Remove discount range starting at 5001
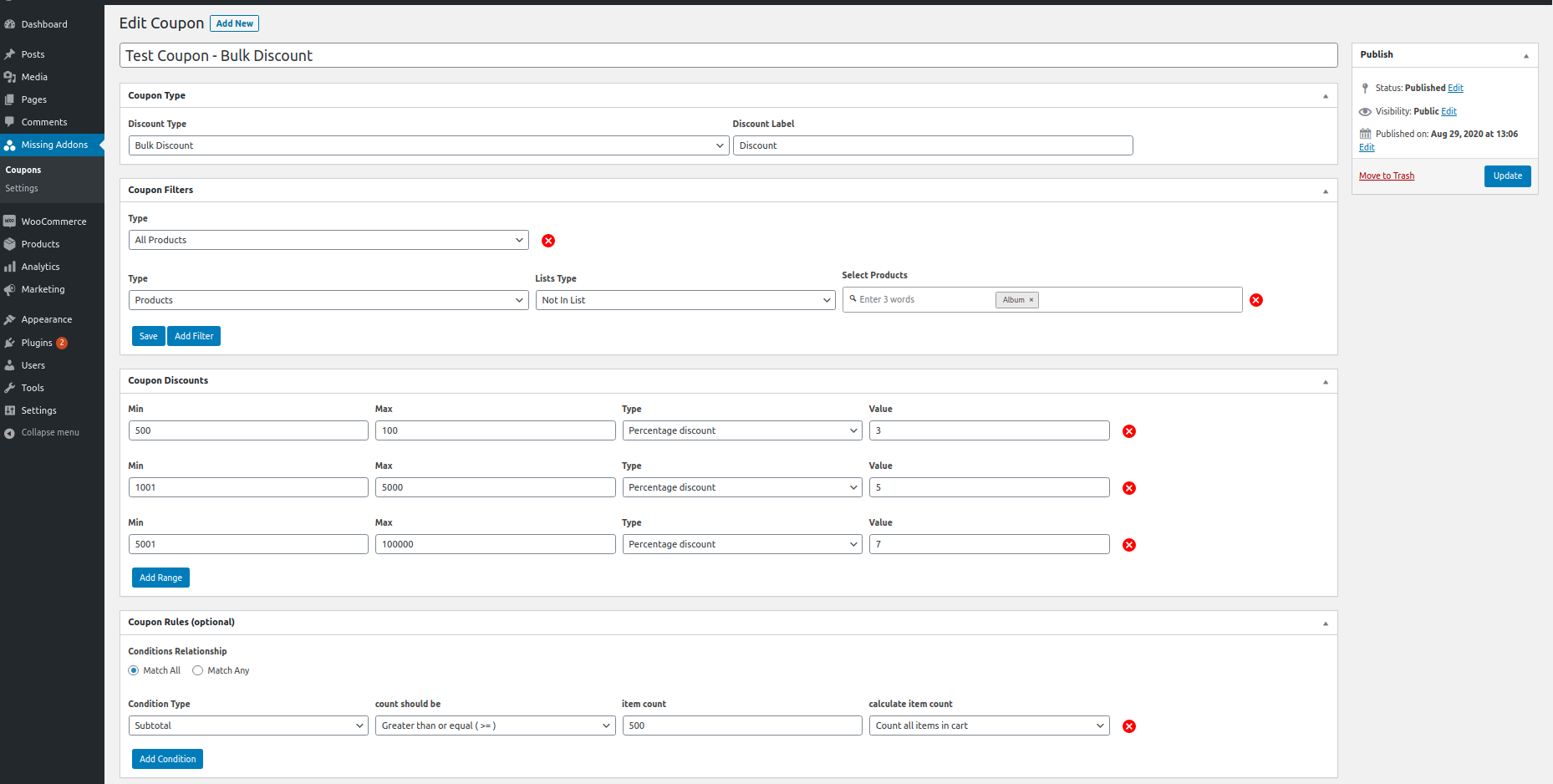1553x784 pixels. tap(1129, 545)
